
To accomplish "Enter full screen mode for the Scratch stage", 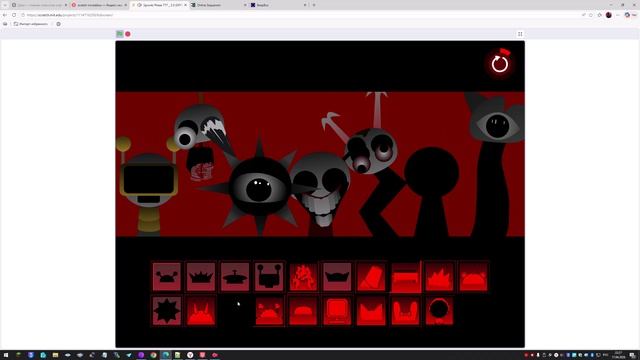I will tap(520, 34).
